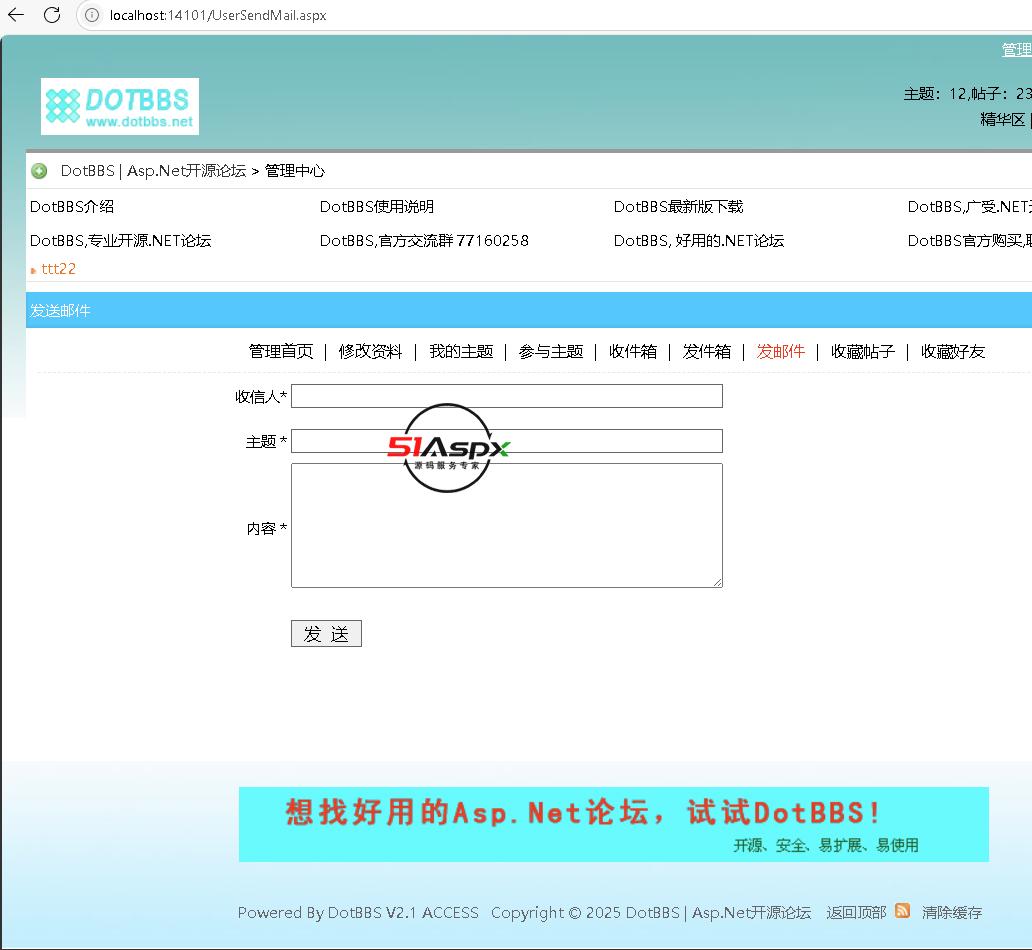The height and width of the screenshot is (950, 1032).
Task: Open 管理中心 breadcrumb link
Action: pyautogui.click(x=295, y=171)
